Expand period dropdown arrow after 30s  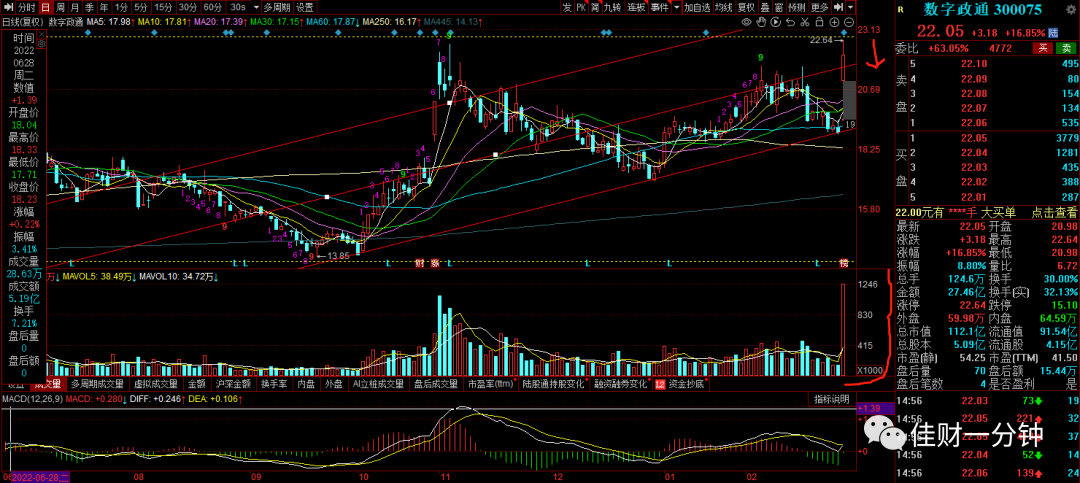[256, 8]
